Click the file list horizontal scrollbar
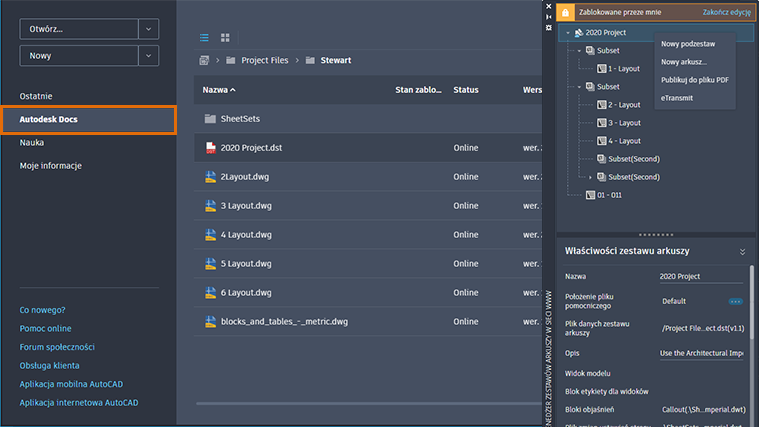Viewport: 759px width, 427px height. click(369, 403)
